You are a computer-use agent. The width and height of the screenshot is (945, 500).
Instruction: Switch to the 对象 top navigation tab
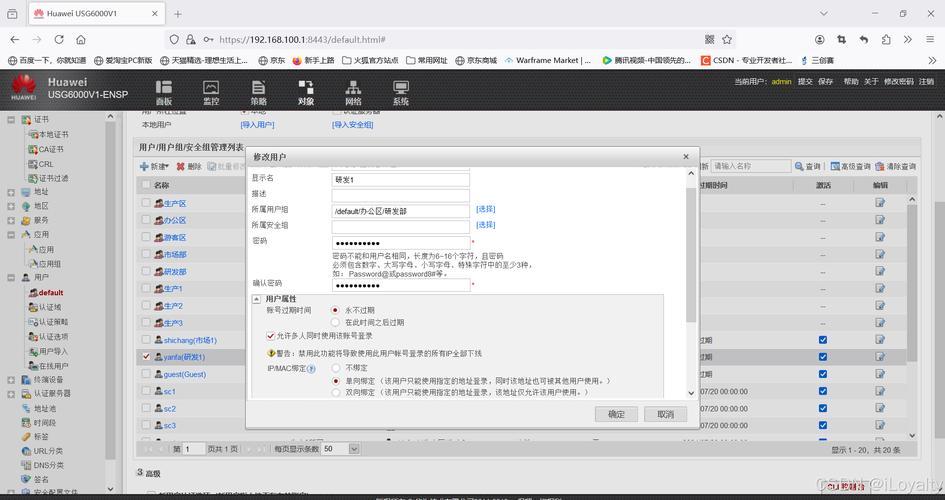[x=306, y=93]
